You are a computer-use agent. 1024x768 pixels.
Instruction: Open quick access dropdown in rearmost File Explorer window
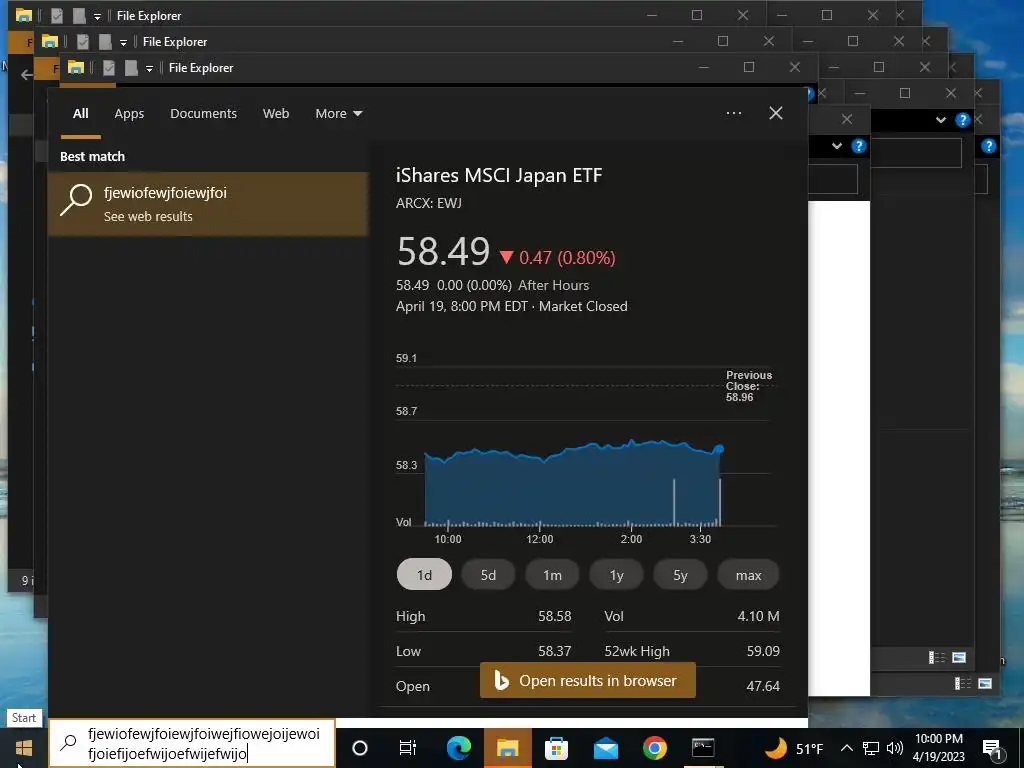coord(97,16)
